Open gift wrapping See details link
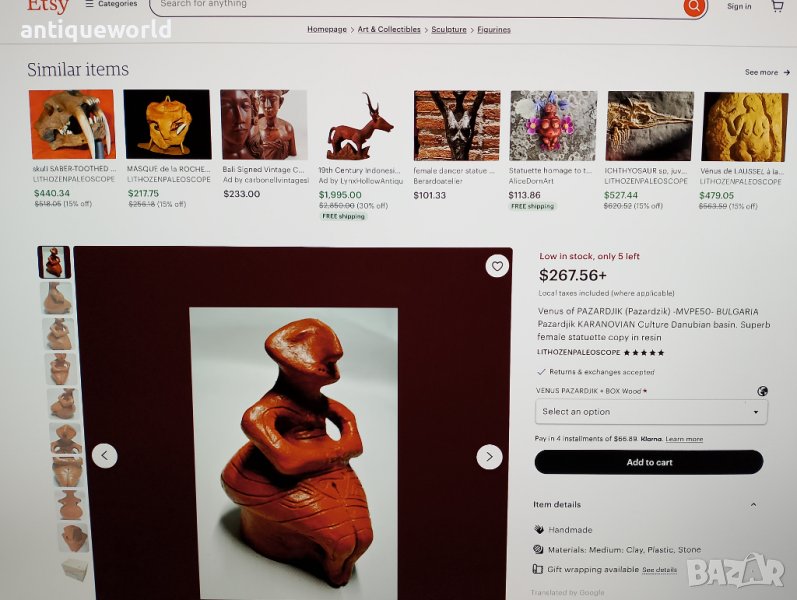 659,570
